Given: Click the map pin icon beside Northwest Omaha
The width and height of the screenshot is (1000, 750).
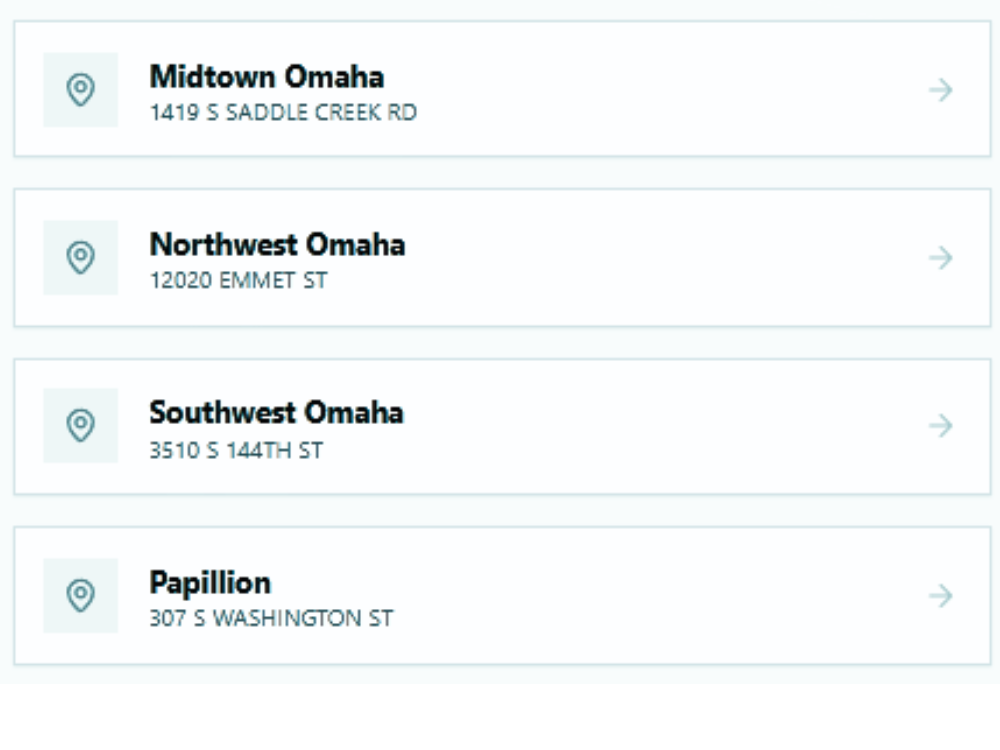Looking at the screenshot, I should (80, 258).
